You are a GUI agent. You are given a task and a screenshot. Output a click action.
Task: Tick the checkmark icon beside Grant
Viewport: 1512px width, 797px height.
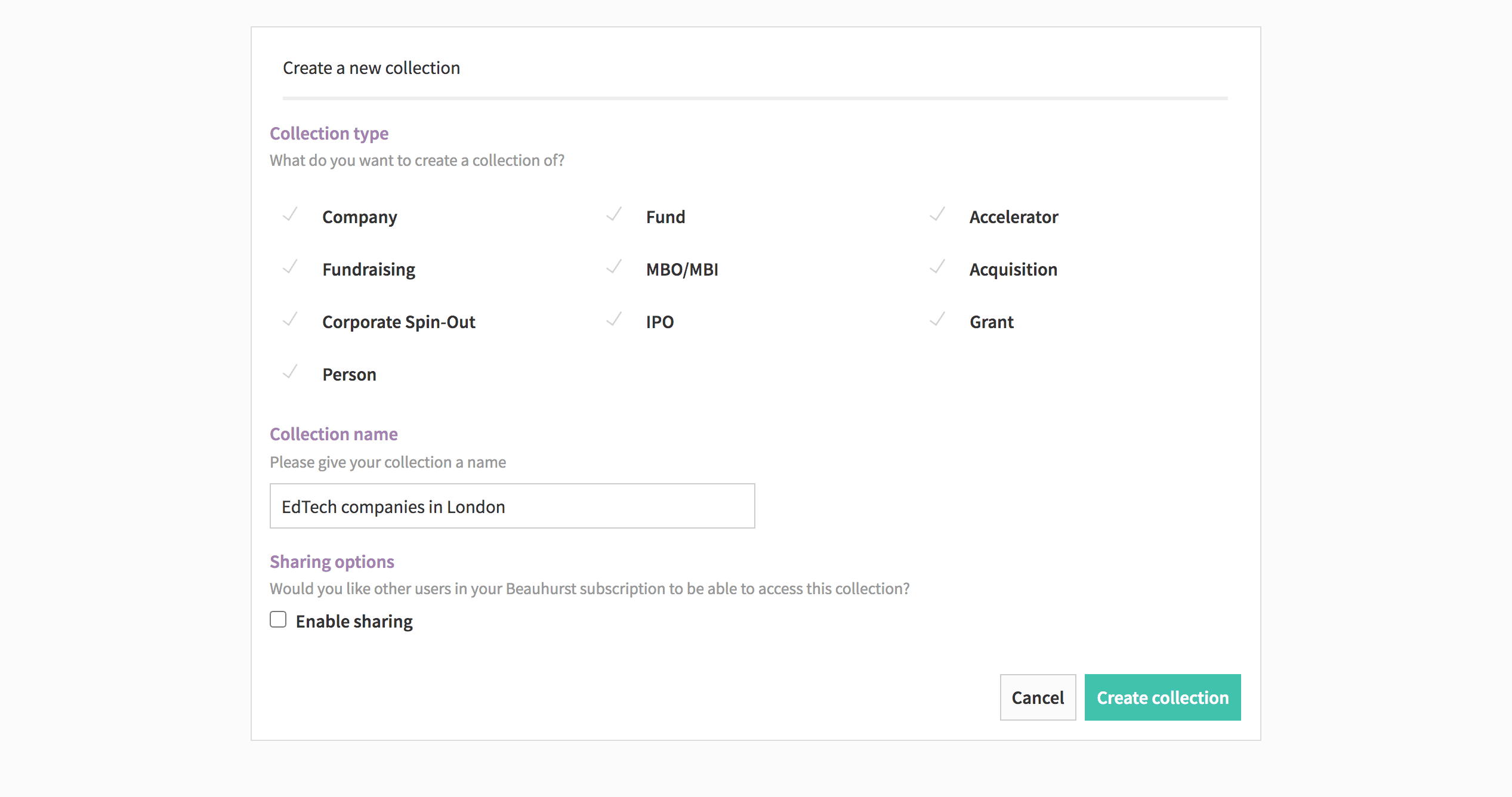click(x=937, y=320)
